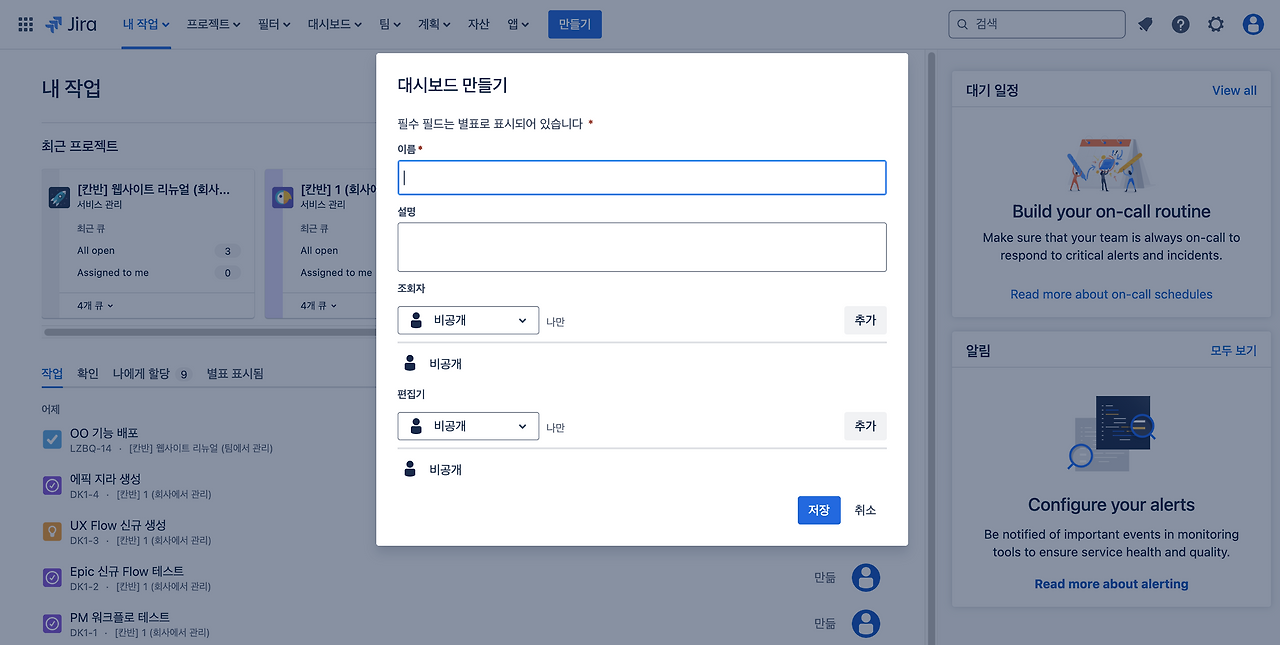This screenshot has width=1280, height=645.
Task: Click the announcements icon beside the search bar
Action: 1144,23
